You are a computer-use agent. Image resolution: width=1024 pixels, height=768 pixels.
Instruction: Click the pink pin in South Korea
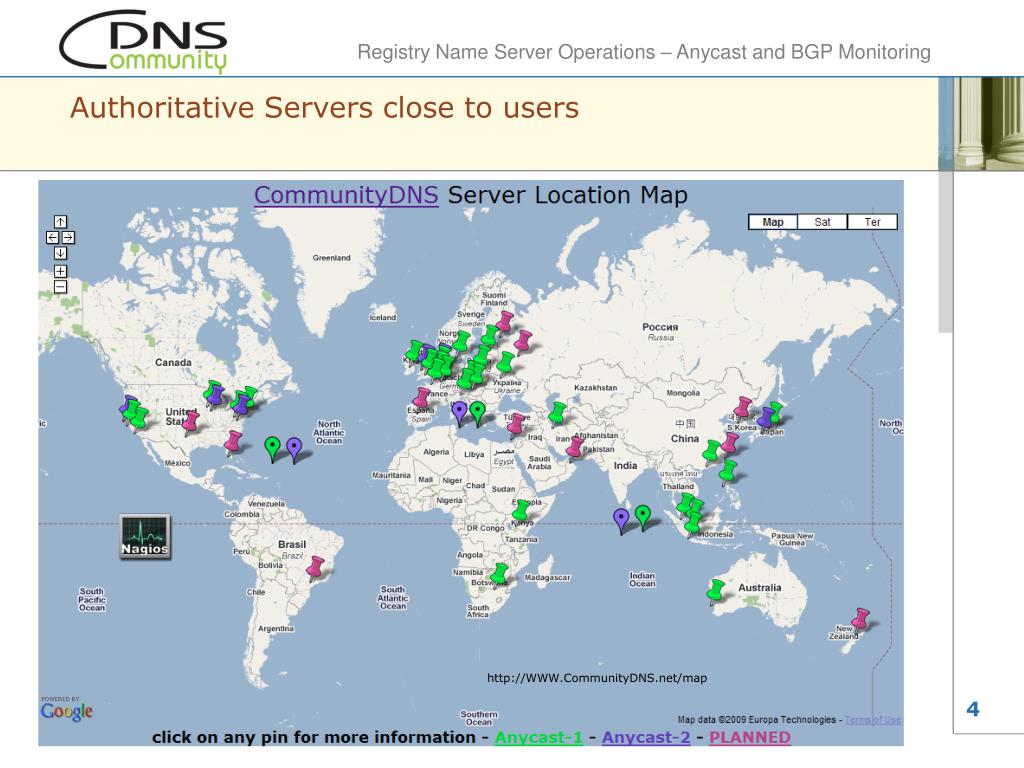click(743, 407)
